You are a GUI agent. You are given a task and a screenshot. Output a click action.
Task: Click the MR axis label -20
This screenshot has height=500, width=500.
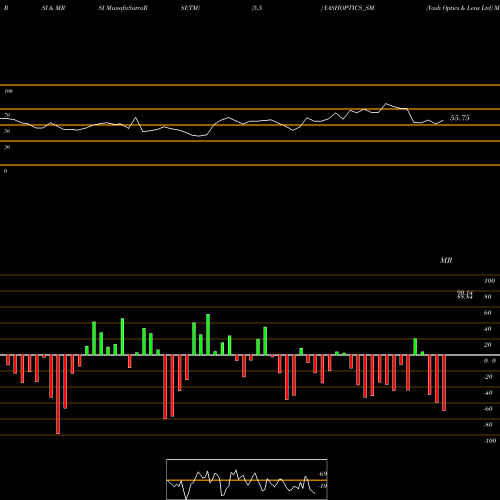[488, 377]
